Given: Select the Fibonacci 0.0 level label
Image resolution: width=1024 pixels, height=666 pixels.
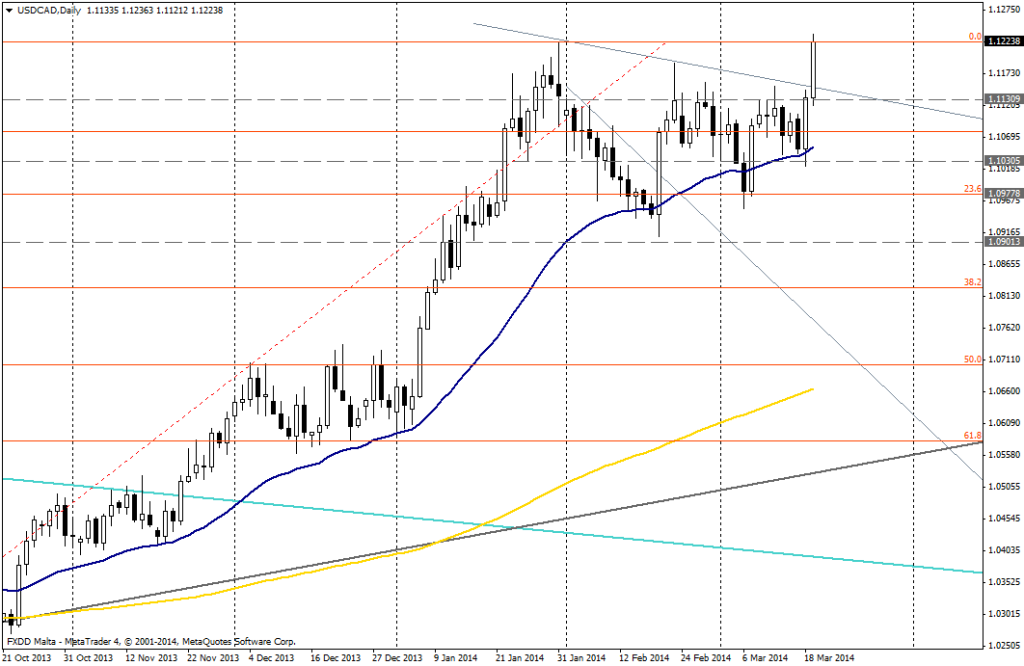Looking at the screenshot, I should click(x=973, y=36).
